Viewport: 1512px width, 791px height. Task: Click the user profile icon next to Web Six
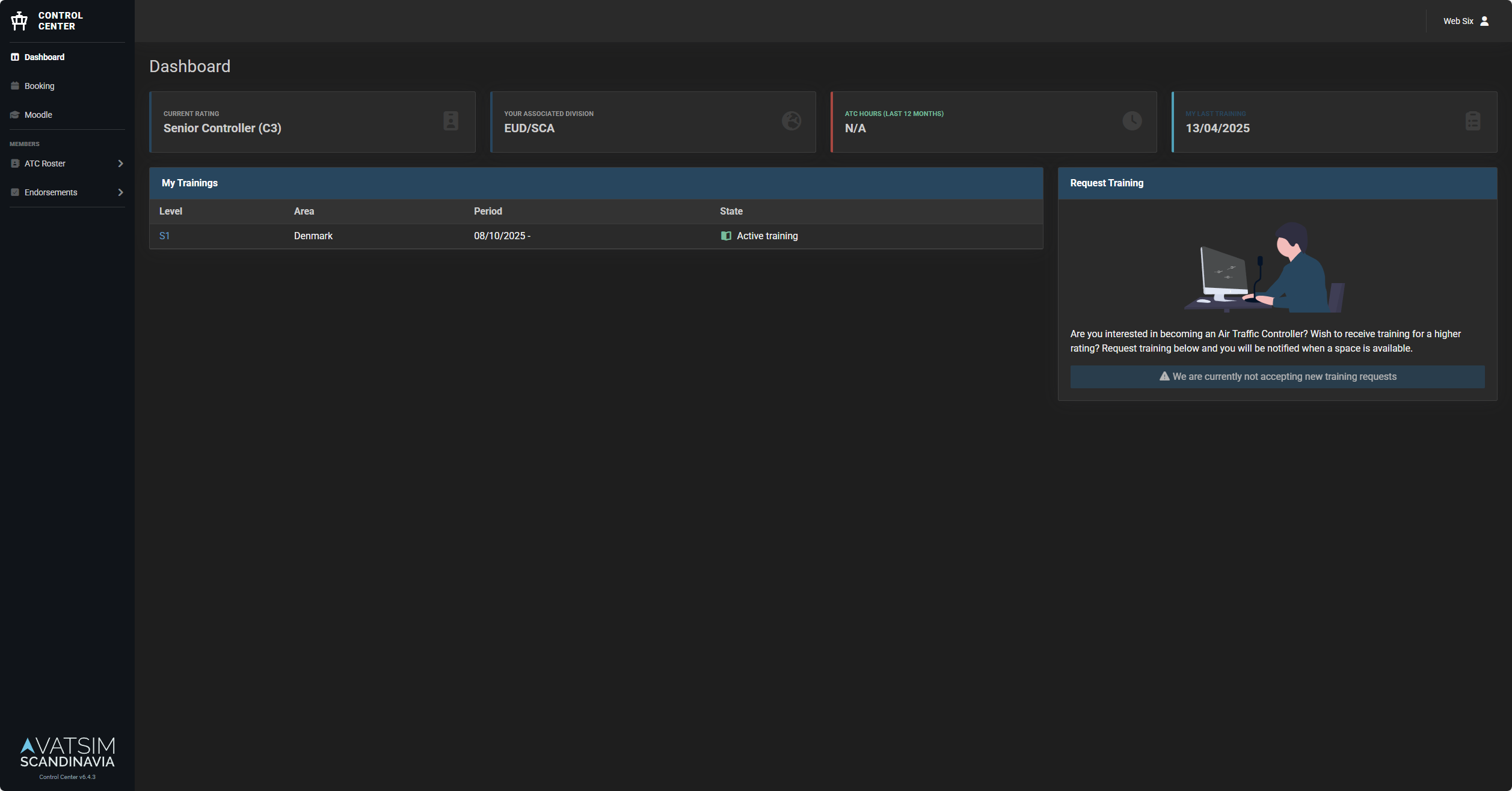click(x=1485, y=20)
